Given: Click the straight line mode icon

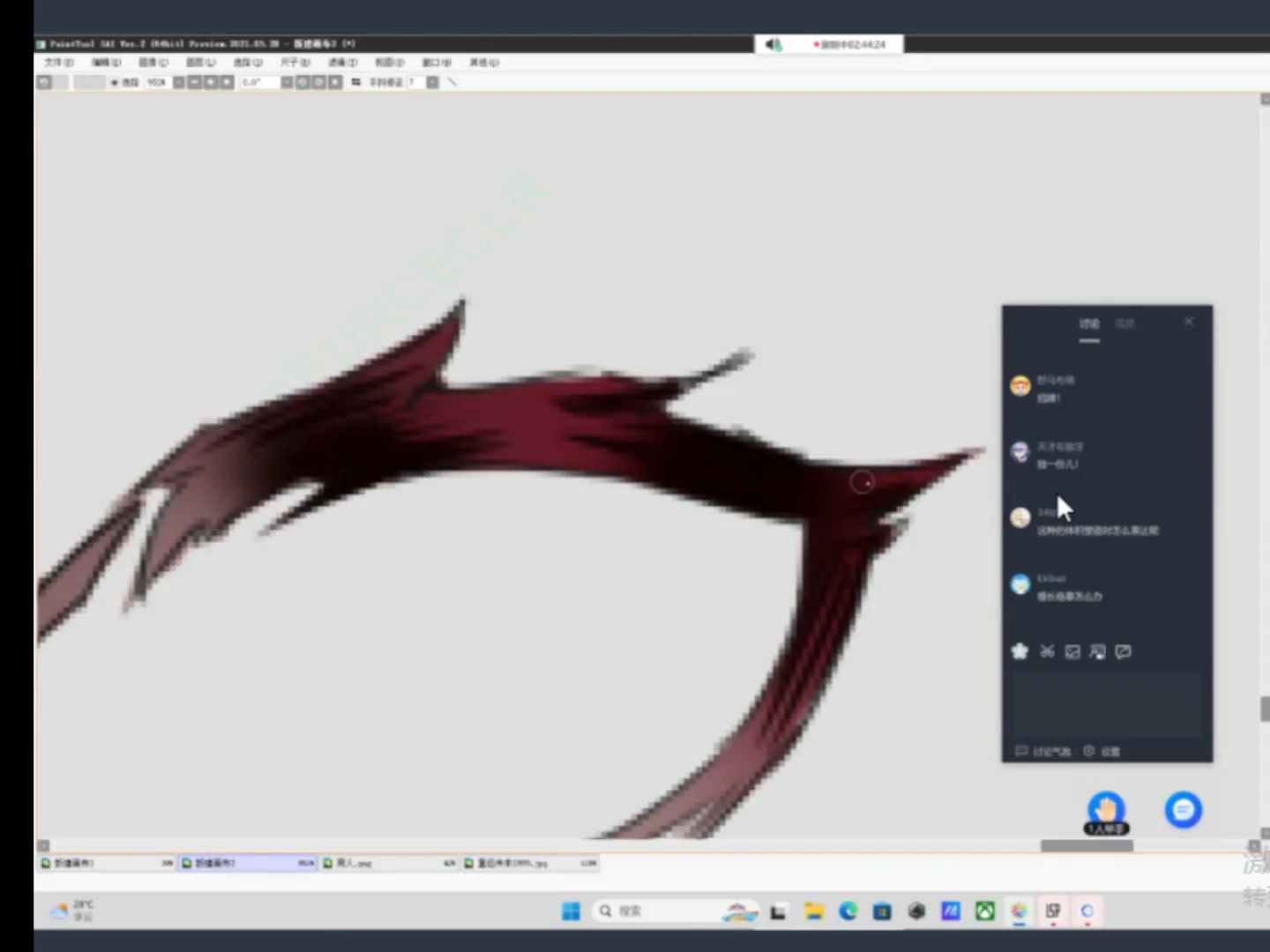Looking at the screenshot, I should pyautogui.click(x=452, y=82).
